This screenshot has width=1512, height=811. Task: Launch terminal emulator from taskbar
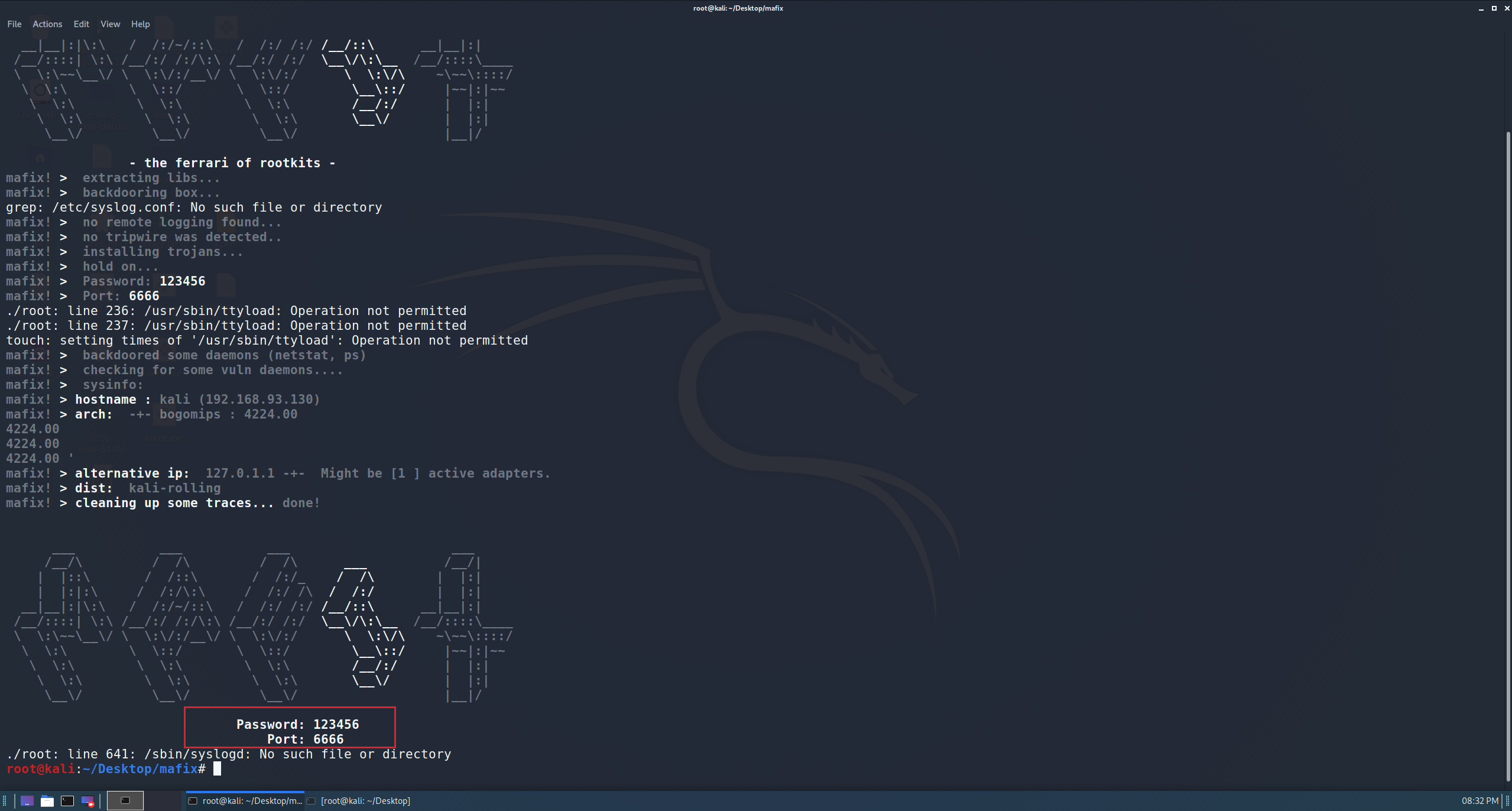(67, 801)
